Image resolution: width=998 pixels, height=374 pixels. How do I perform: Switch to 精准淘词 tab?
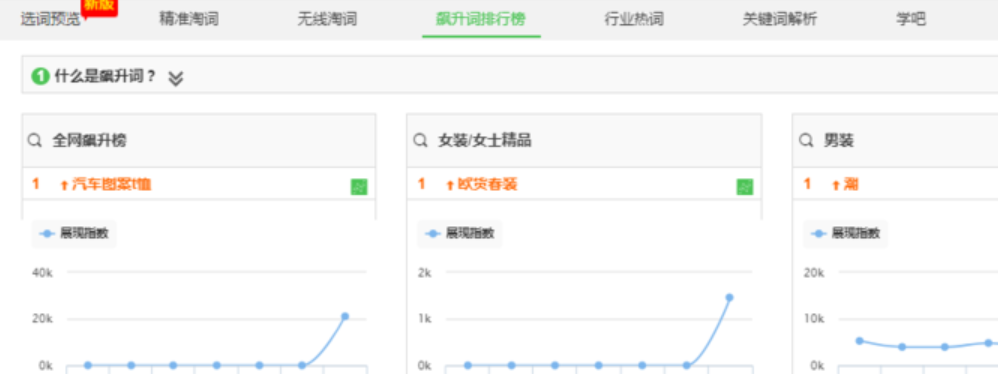189,19
